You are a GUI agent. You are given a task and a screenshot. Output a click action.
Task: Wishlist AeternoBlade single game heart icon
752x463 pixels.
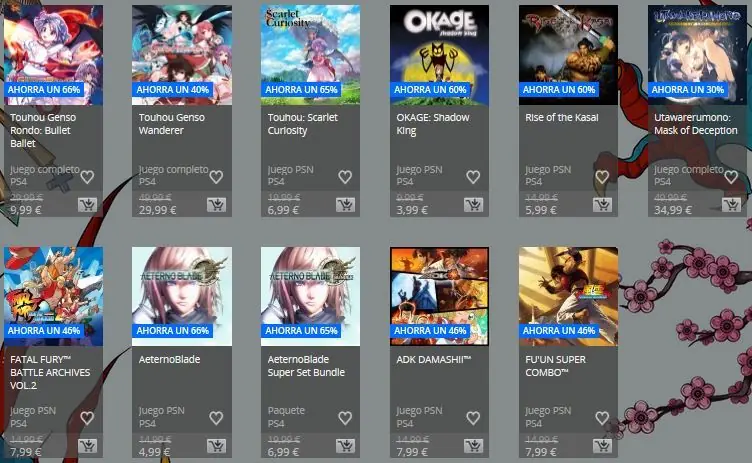[x=216, y=418]
